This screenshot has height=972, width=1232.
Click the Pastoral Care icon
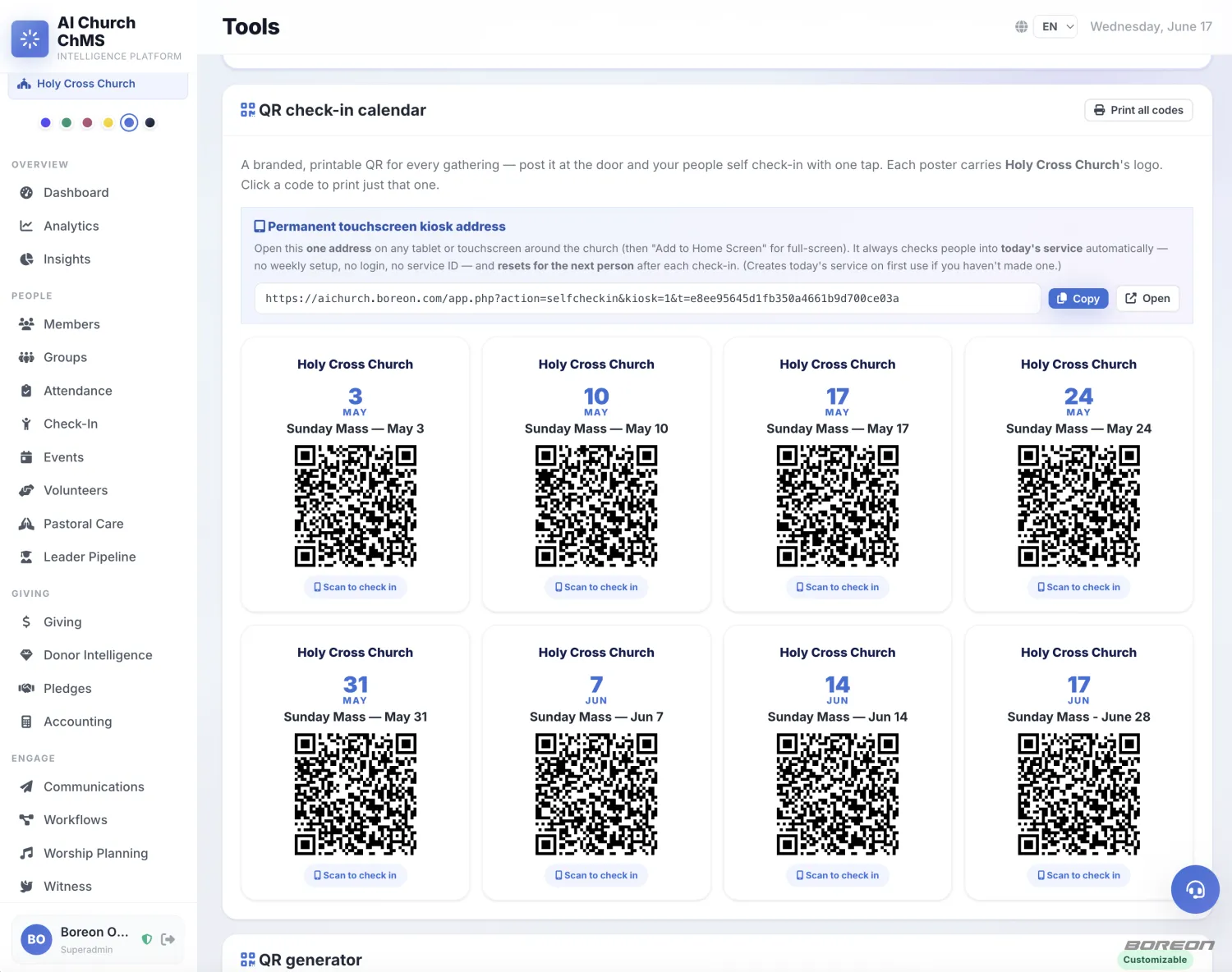[26, 524]
